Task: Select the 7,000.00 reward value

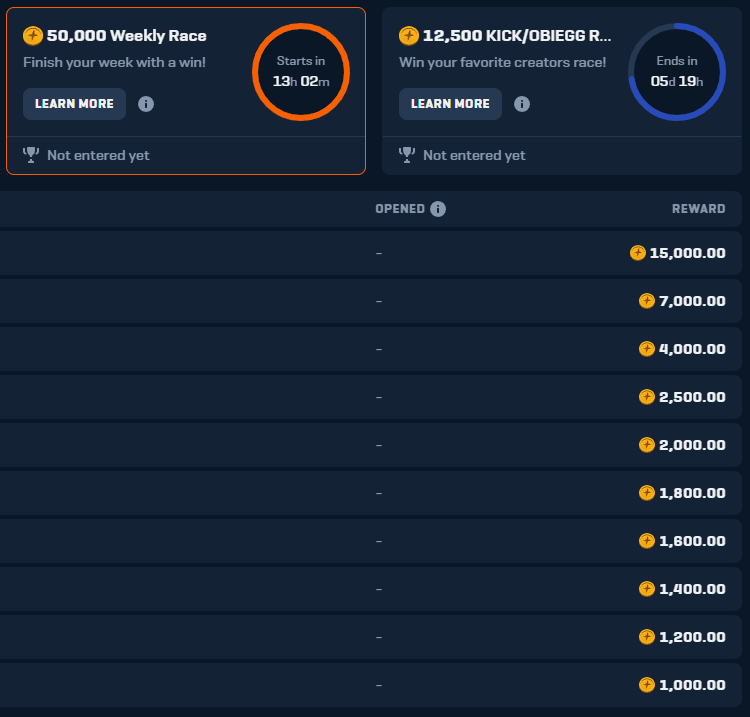Action: tap(692, 301)
